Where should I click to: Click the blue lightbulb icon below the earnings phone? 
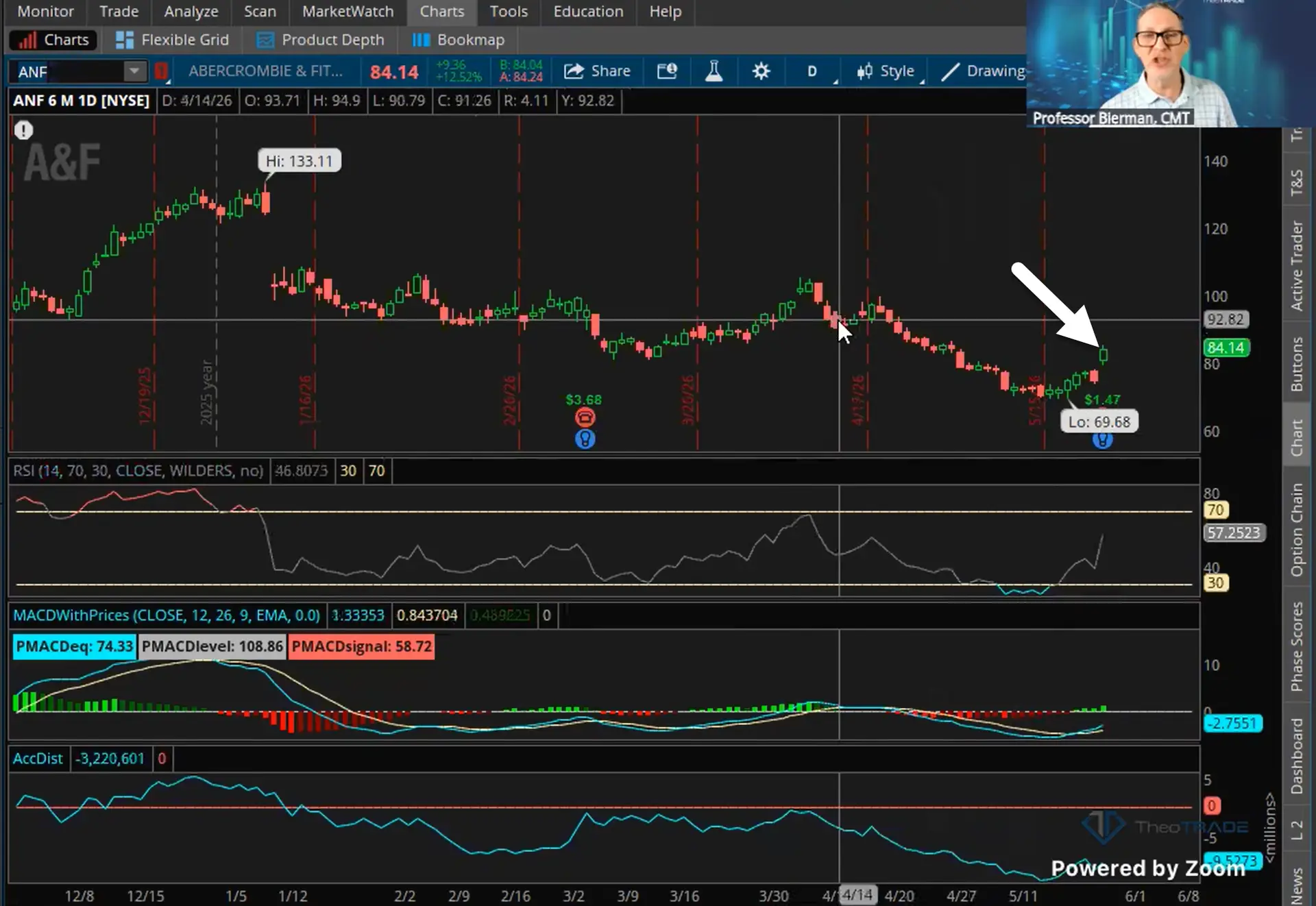click(x=585, y=439)
